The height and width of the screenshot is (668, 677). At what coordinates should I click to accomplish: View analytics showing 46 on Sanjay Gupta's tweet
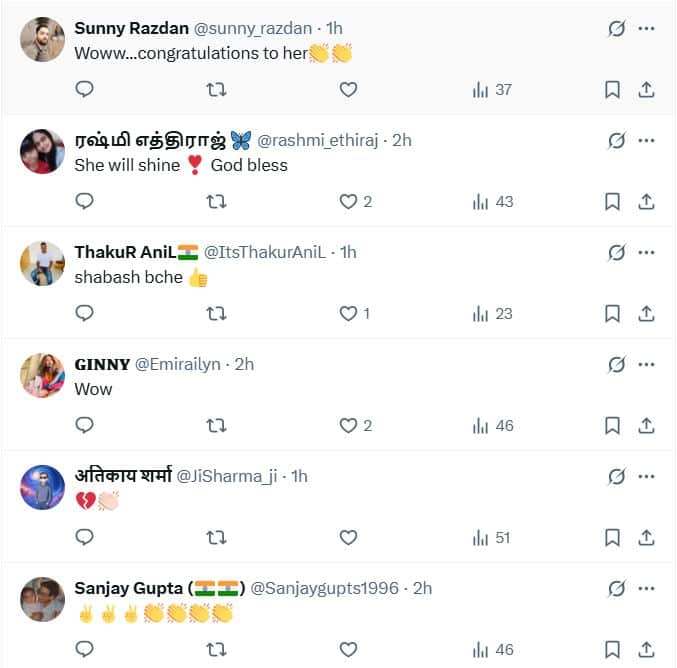pos(493,649)
